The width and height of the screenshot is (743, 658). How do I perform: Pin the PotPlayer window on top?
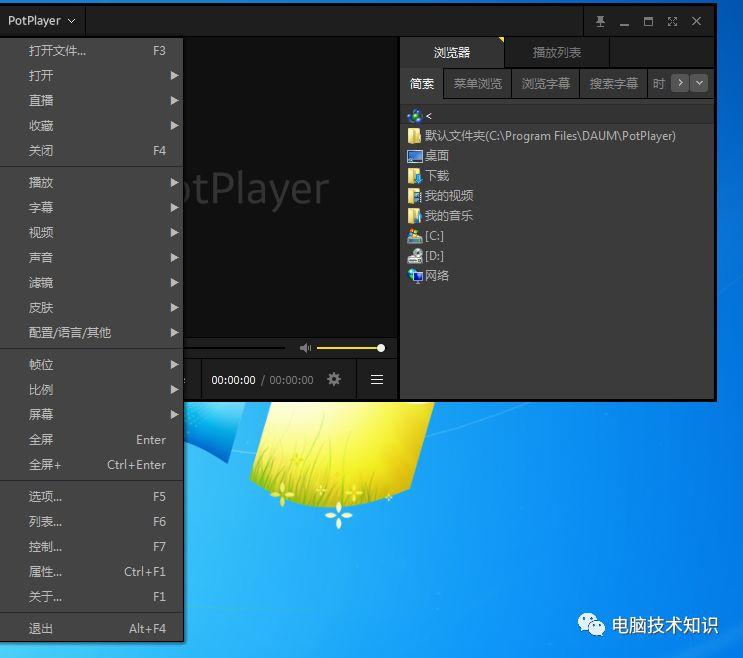(600, 21)
